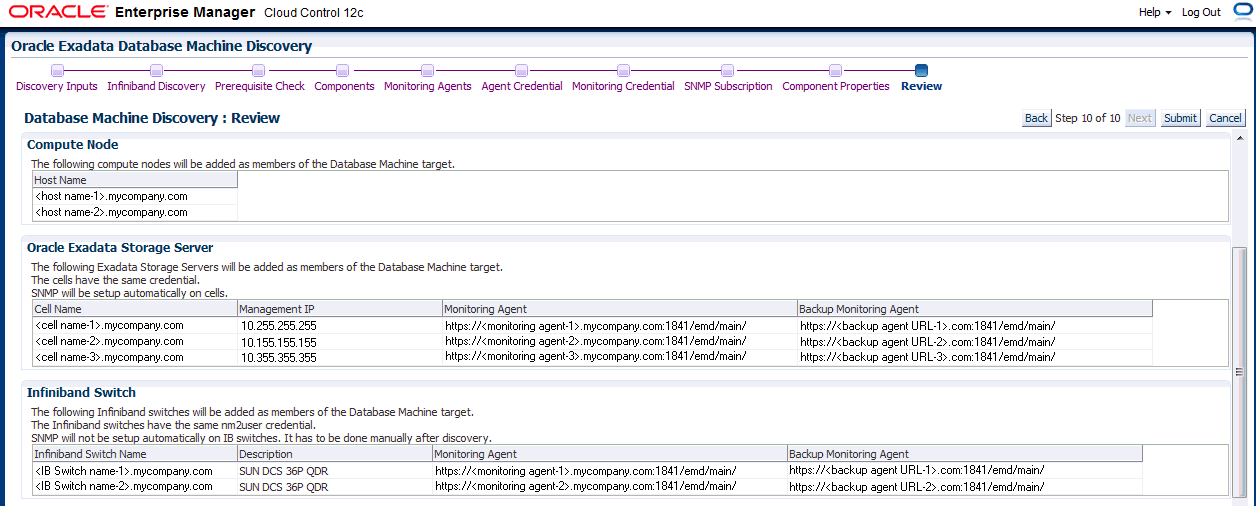Click backup agent URL-3 cell
The image size is (1256, 506).
tap(927, 357)
